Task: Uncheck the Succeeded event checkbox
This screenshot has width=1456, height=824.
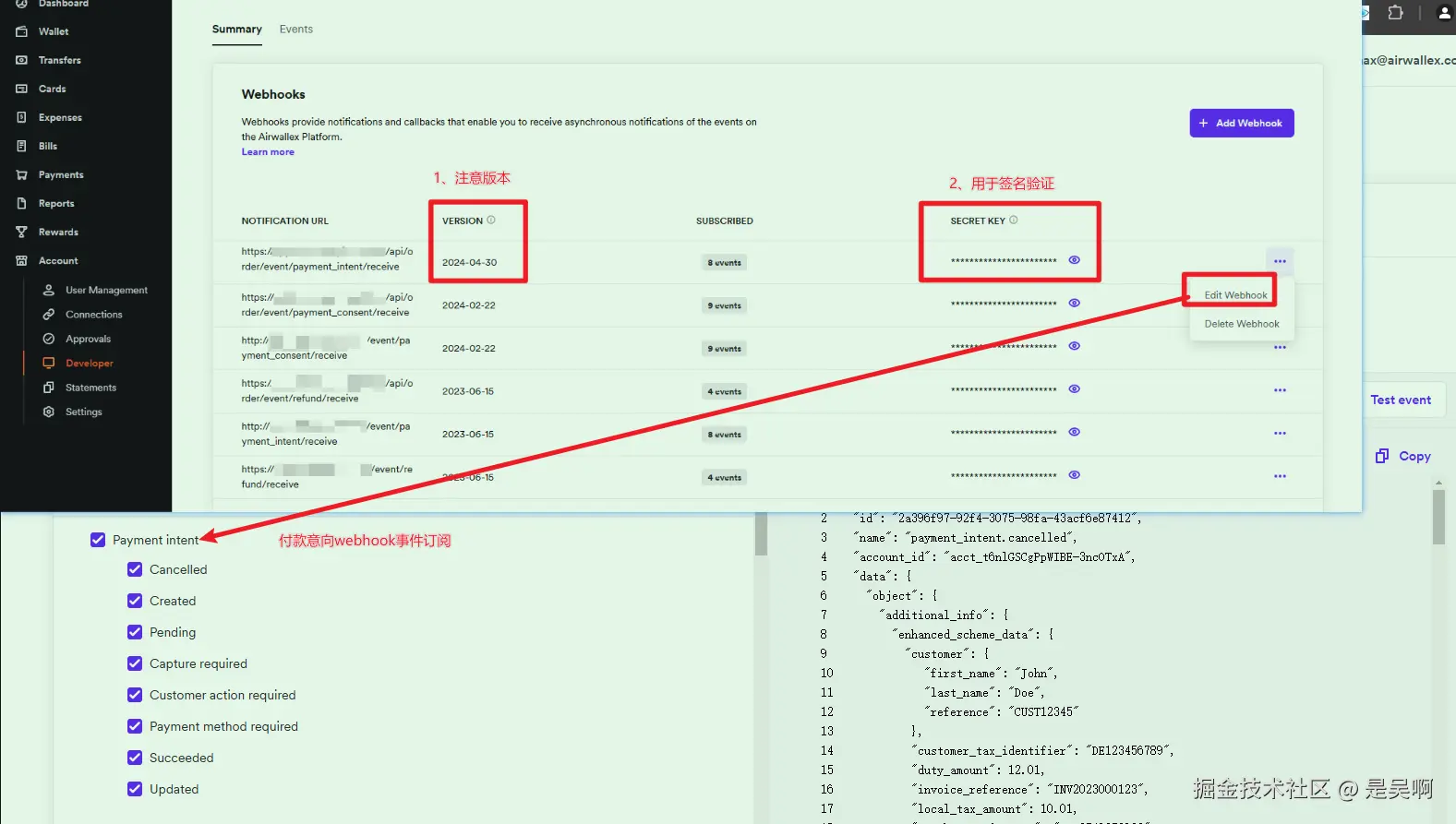Action: (x=135, y=758)
